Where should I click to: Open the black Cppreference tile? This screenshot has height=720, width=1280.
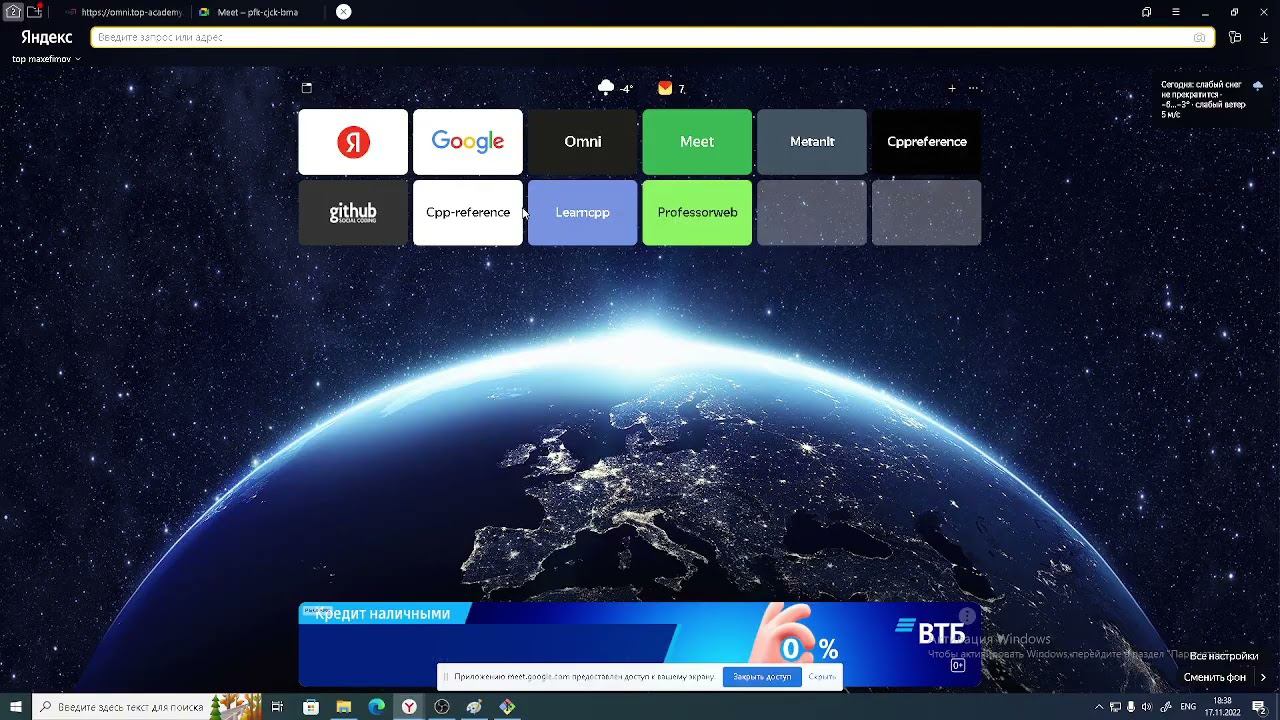(927, 142)
